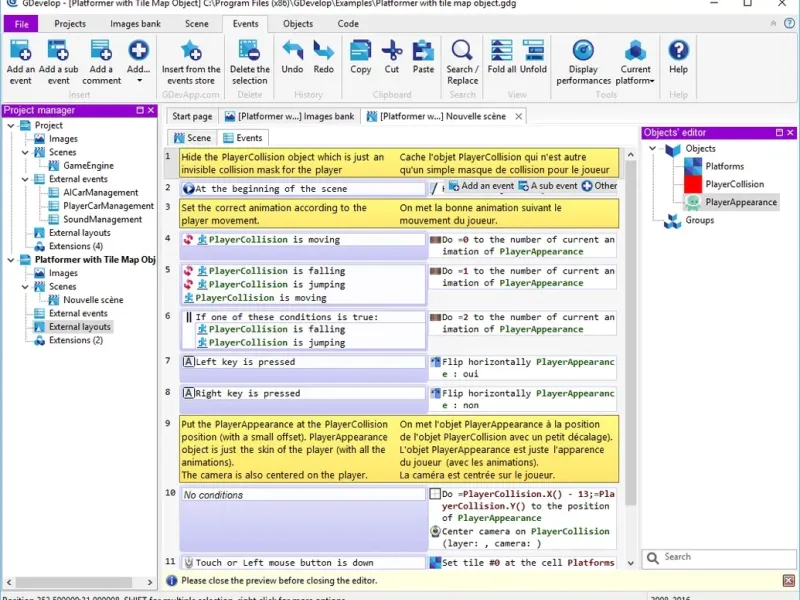
Task: Collapse the Project tree node
Action: pyautogui.click(x=11, y=126)
